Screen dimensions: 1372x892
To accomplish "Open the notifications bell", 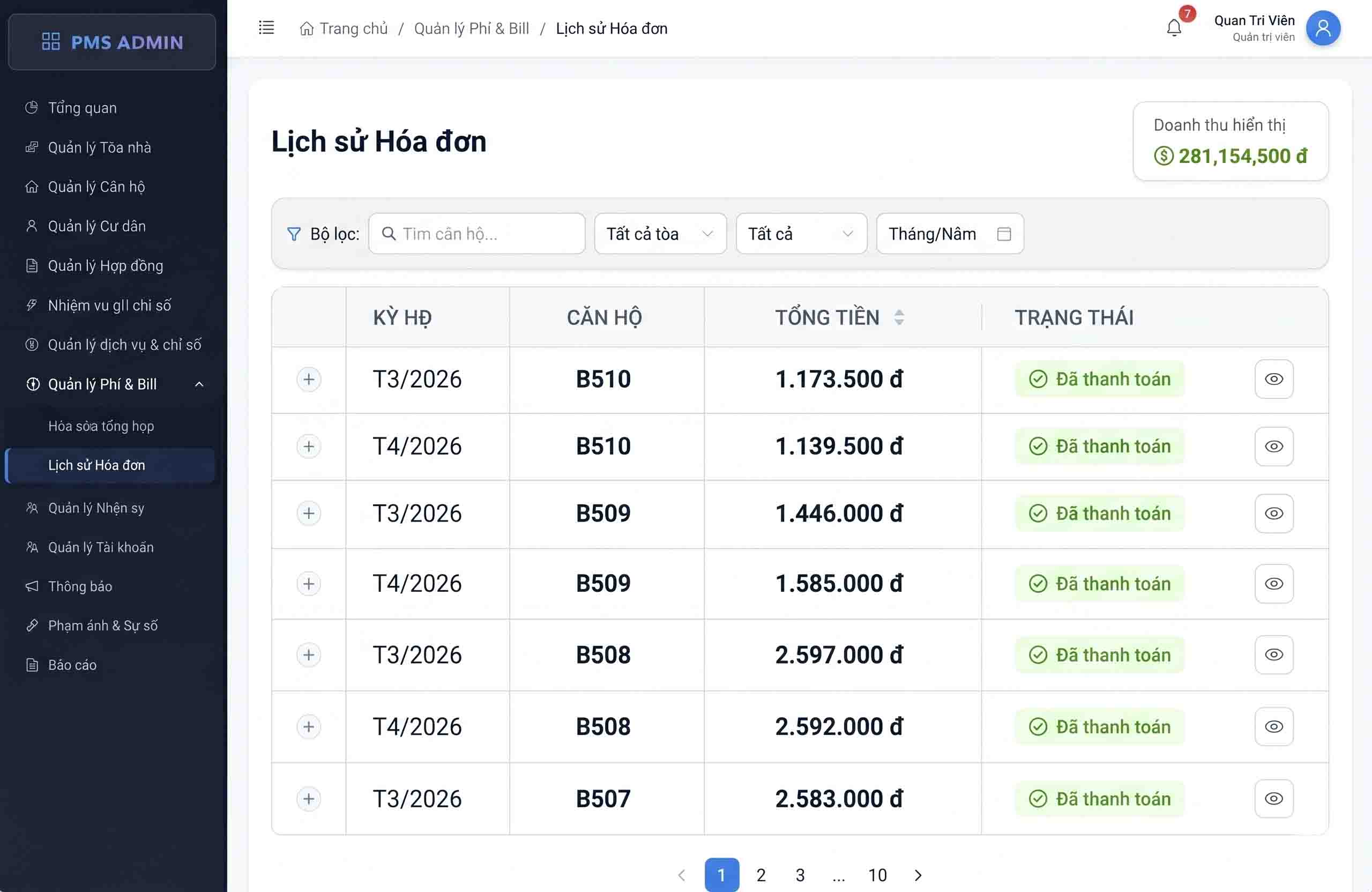I will pos(1174,28).
